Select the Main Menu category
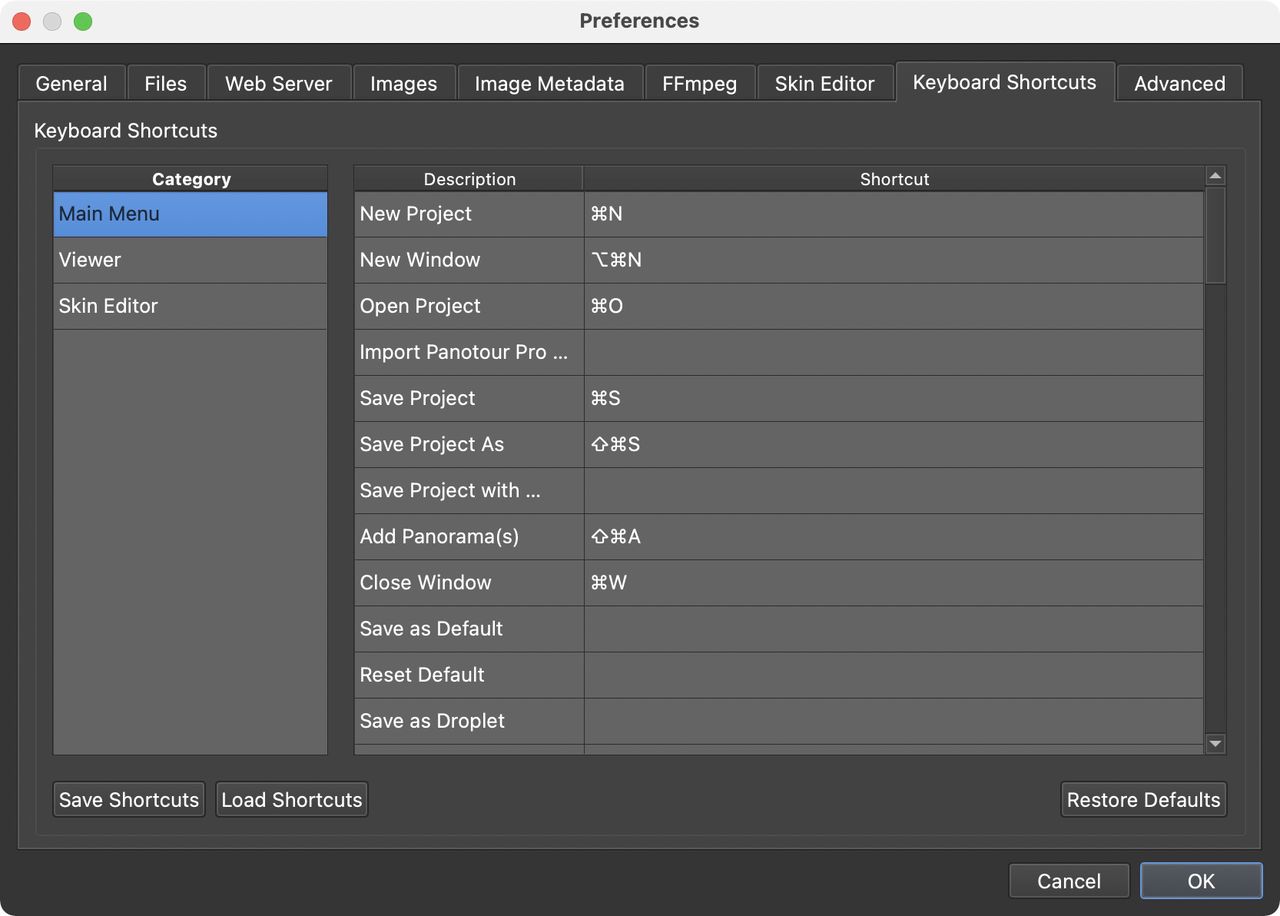 coord(190,213)
